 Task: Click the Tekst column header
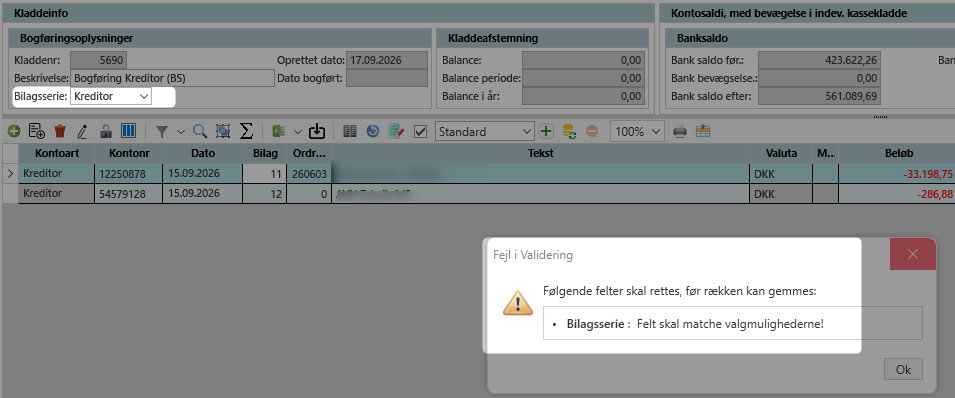541,154
